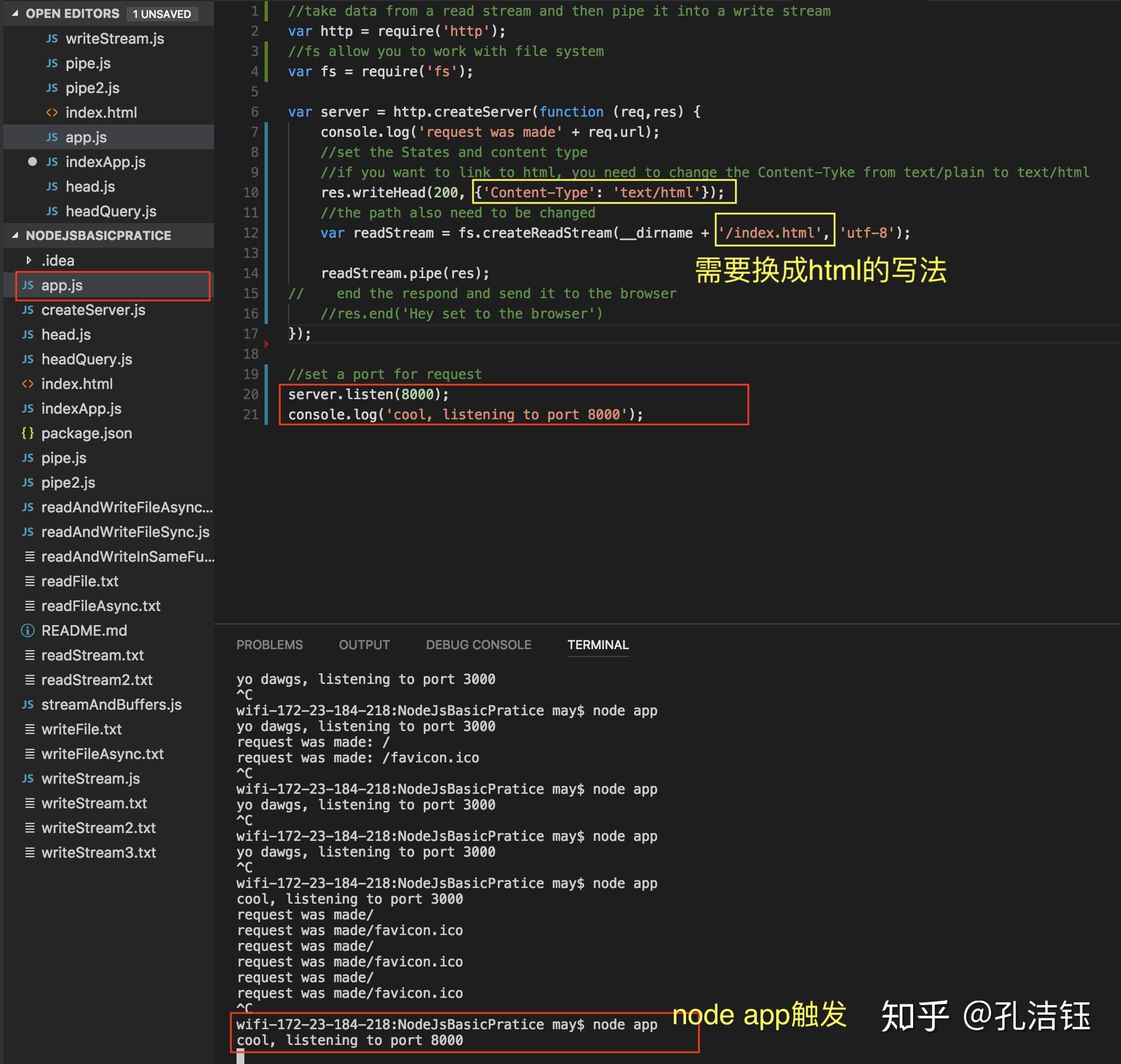
Task: Click JS icon of writeStream.js in Open Editors
Action: pyautogui.click(x=52, y=39)
